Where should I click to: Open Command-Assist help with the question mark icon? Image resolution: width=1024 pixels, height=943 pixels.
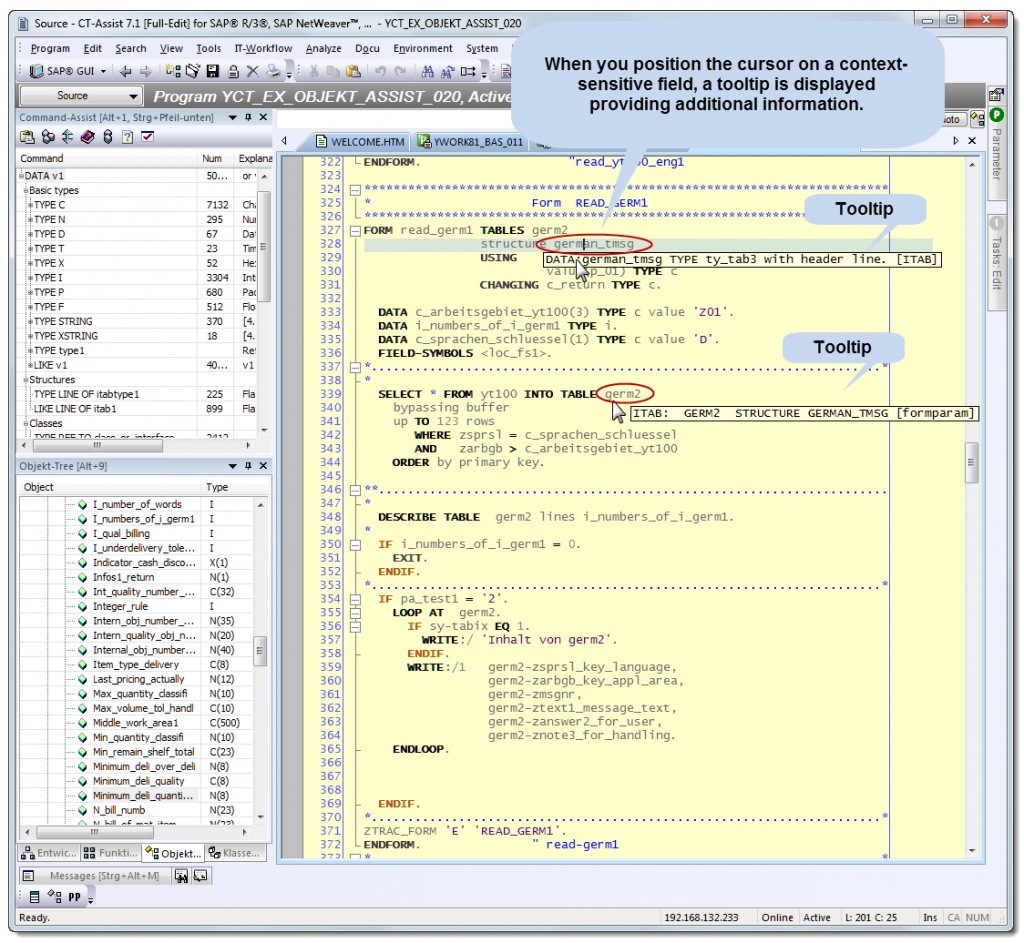coord(126,138)
